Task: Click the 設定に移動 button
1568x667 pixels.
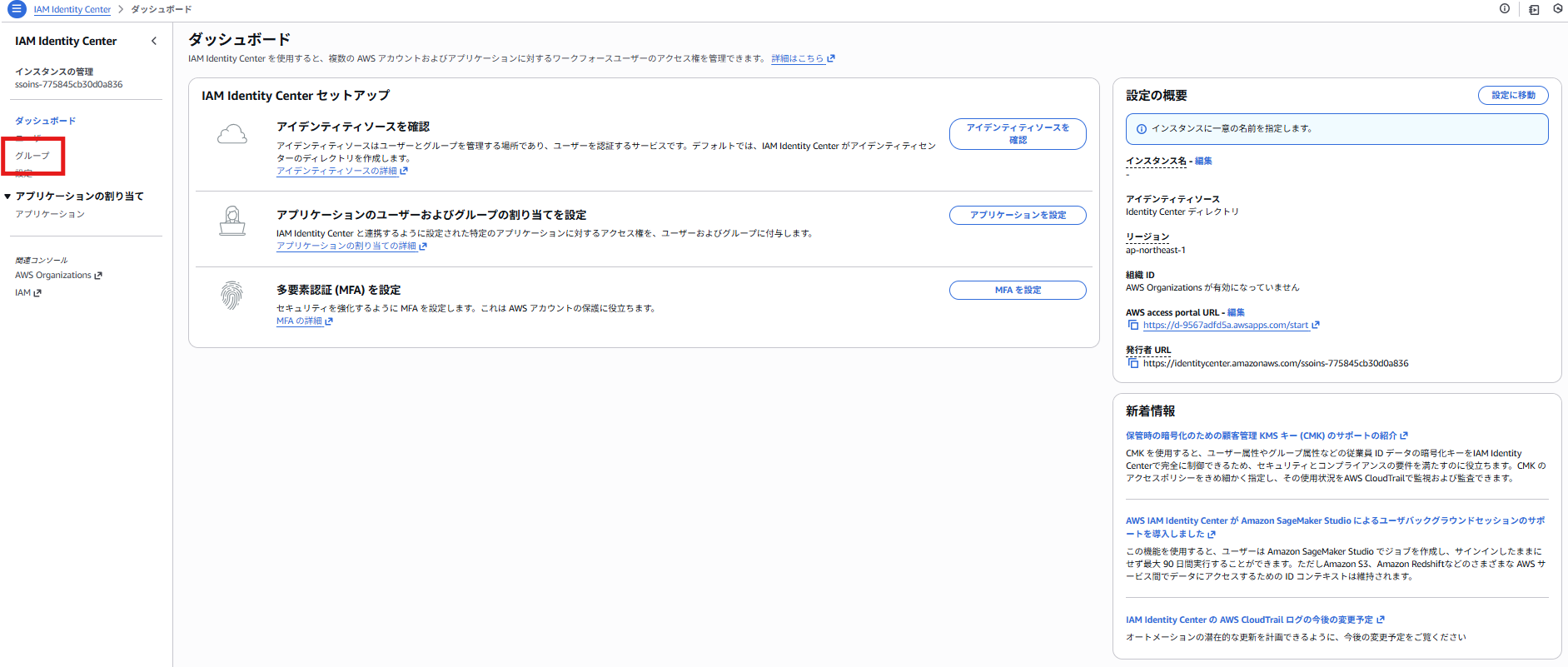Action: pos(1513,95)
